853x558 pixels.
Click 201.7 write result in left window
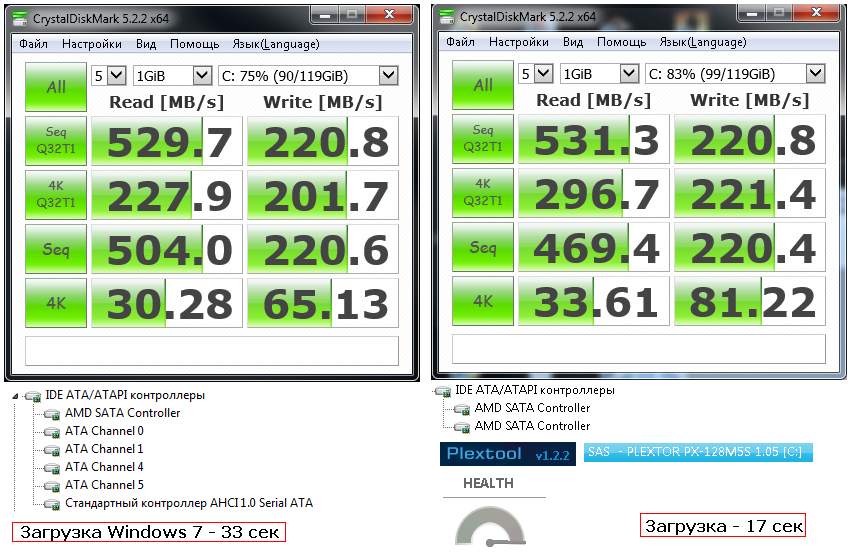pos(323,195)
